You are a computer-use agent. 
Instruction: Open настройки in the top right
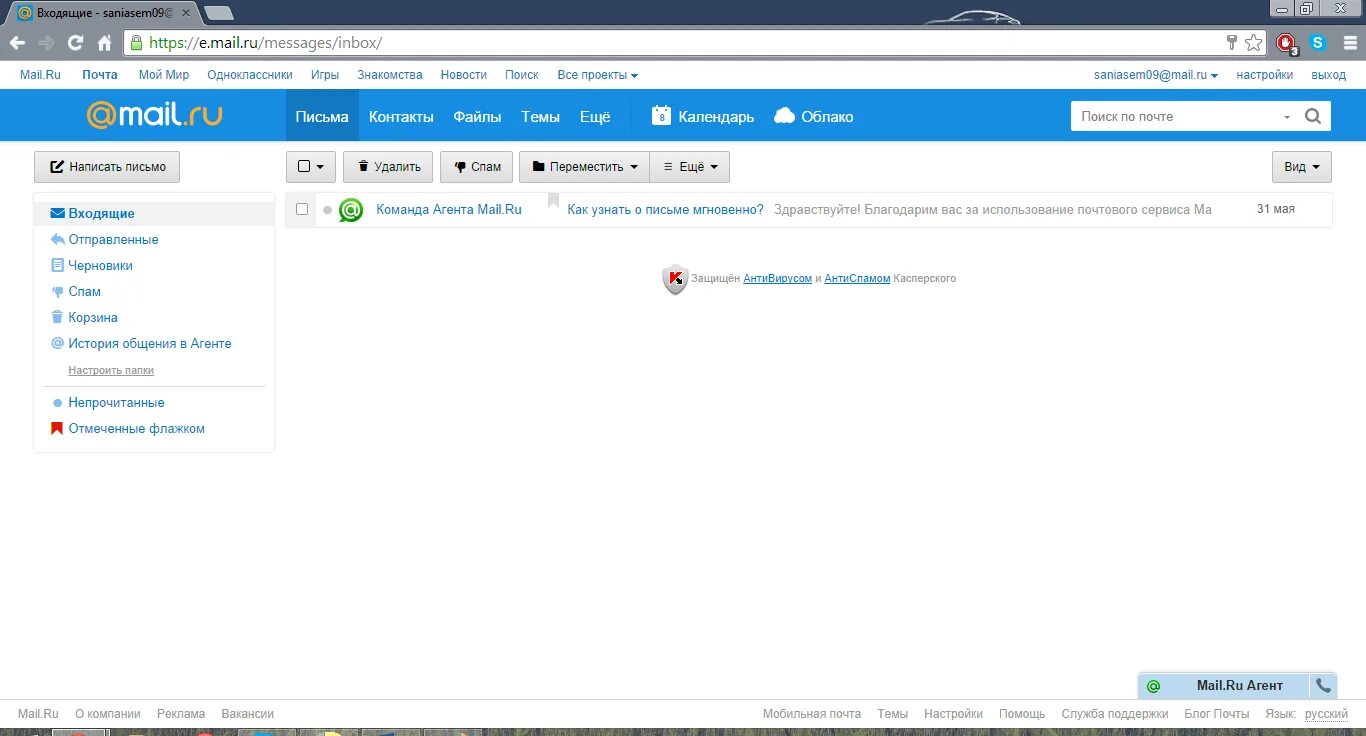(x=1264, y=75)
